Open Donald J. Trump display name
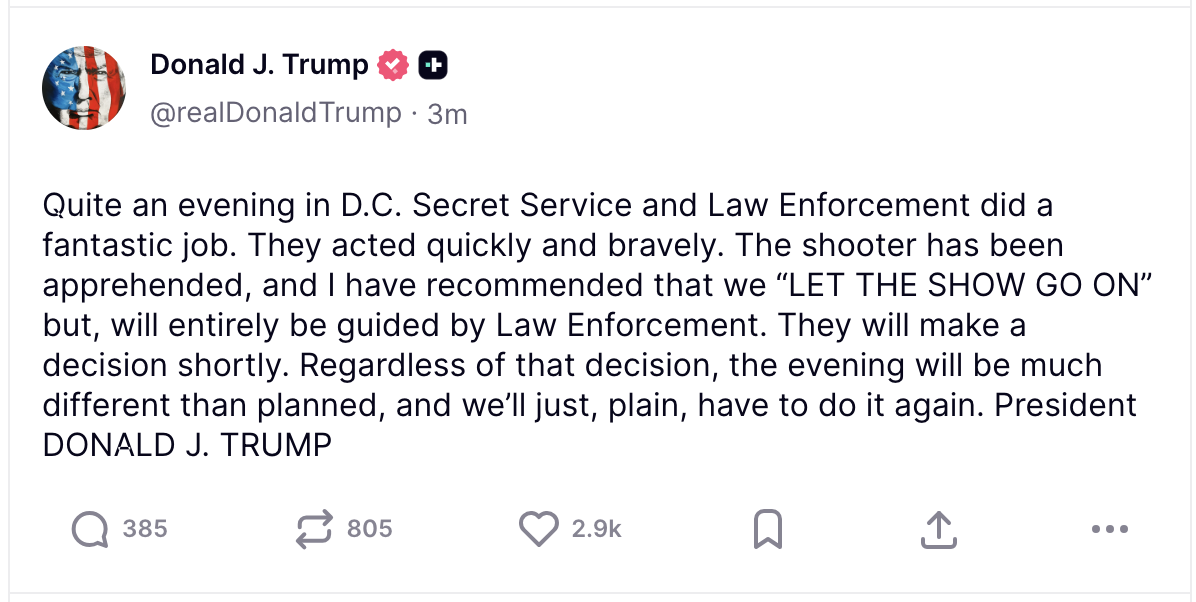The image size is (1196, 602). coord(259,66)
